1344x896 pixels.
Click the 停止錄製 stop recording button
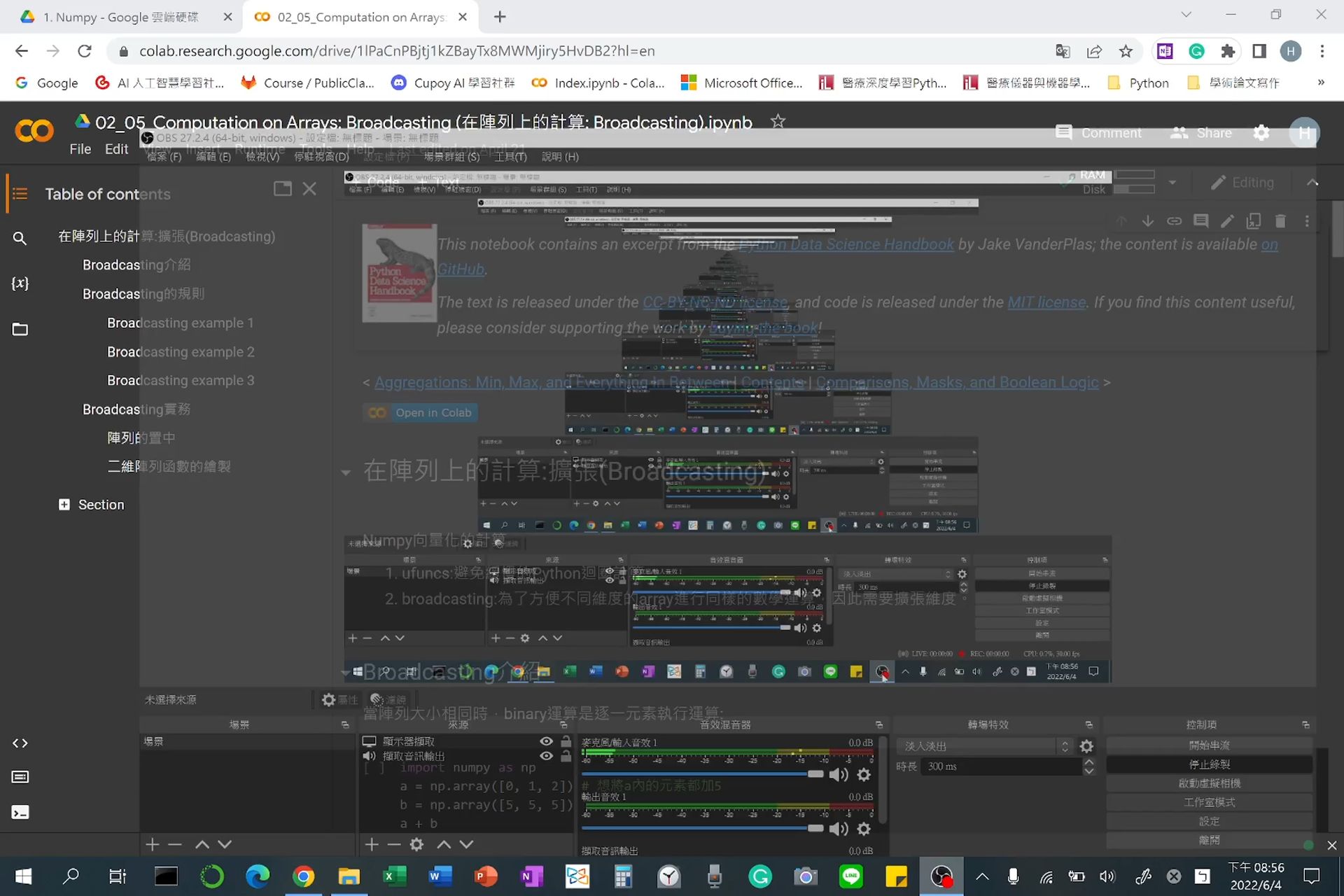click(x=1209, y=764)
